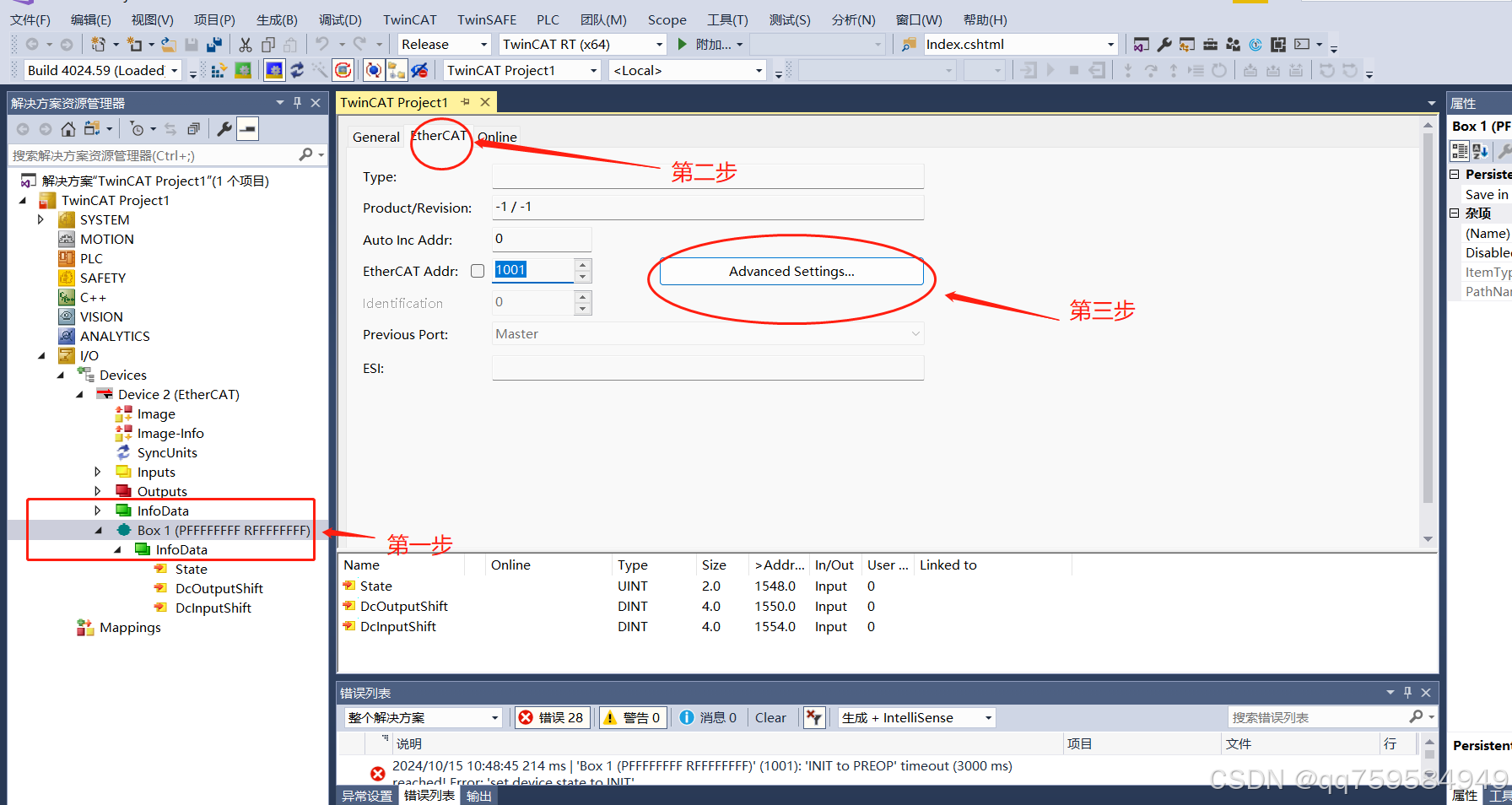The width and height of the screenshot is (1512, 805).
Task: Collapse the Device 2 (EtherCAT) node
Action: pyautogui.click(x=79, y=394)
